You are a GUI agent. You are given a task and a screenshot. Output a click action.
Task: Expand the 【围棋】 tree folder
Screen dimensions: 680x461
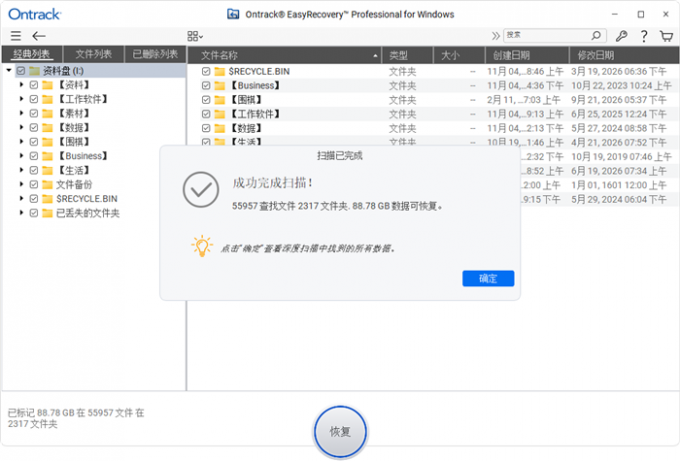pyautogui.click(x=21, y=142)
